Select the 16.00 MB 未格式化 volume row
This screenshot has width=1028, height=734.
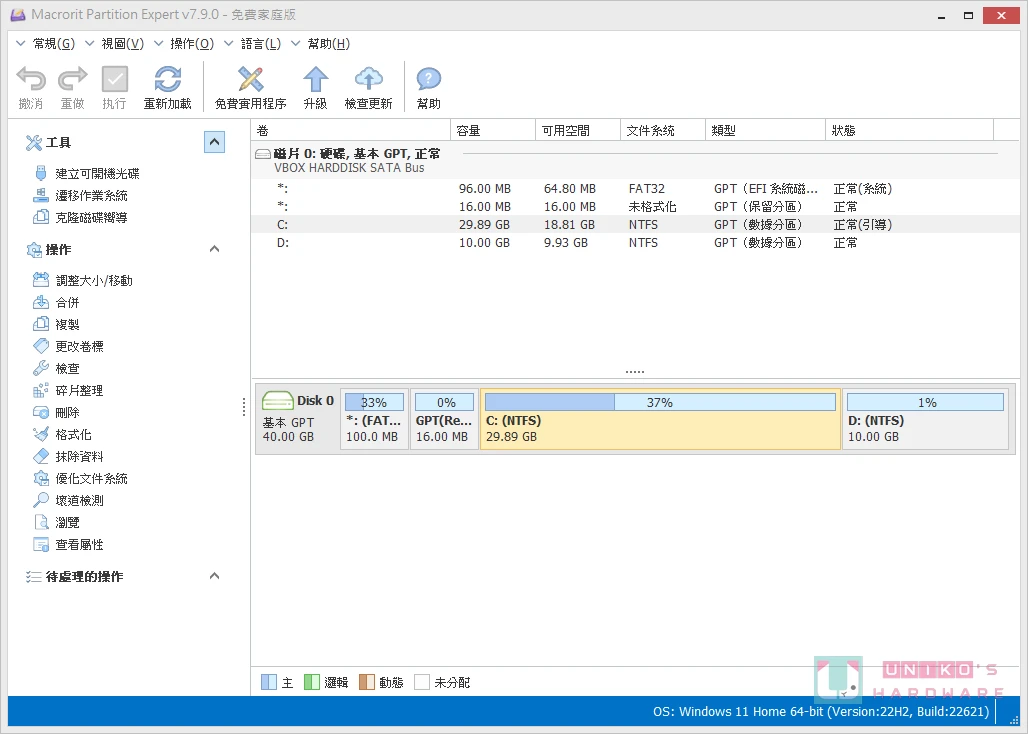[x=635, y=206]
